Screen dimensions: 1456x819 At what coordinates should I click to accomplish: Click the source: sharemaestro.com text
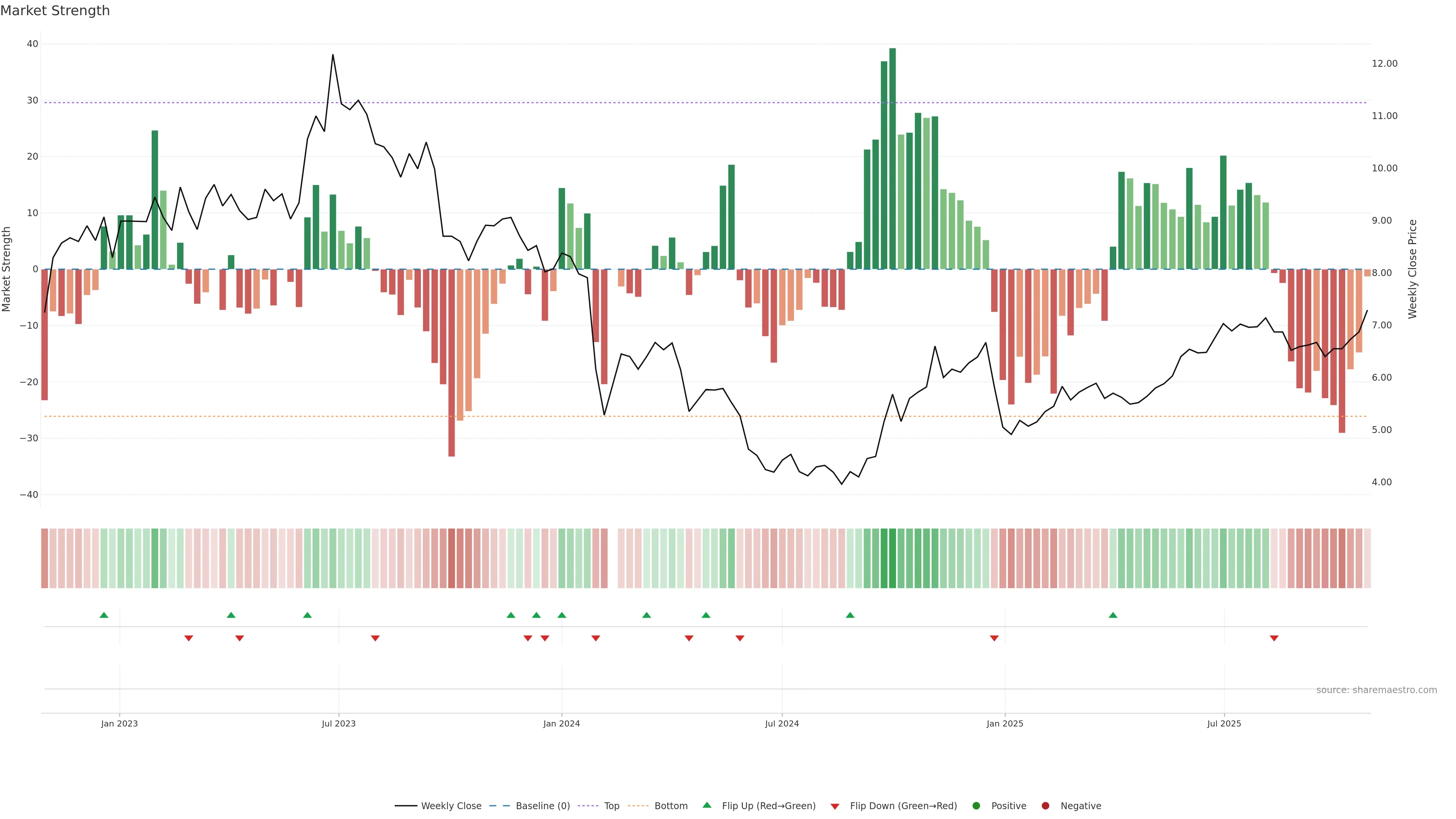pos(1376,690)
